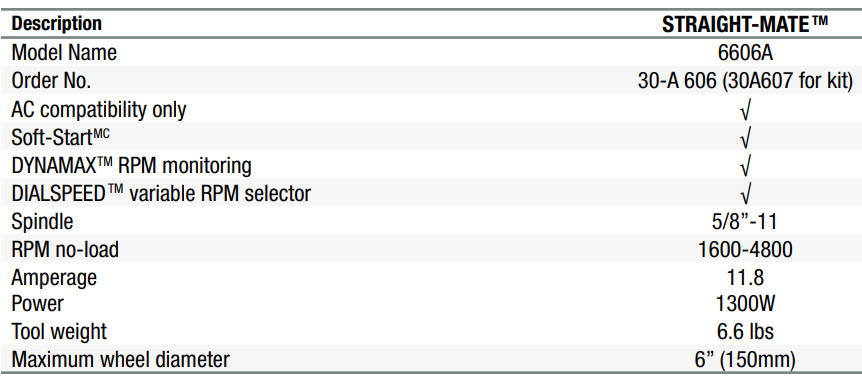Click the 6.6 lbs weight value

click(x=745, y=331)
